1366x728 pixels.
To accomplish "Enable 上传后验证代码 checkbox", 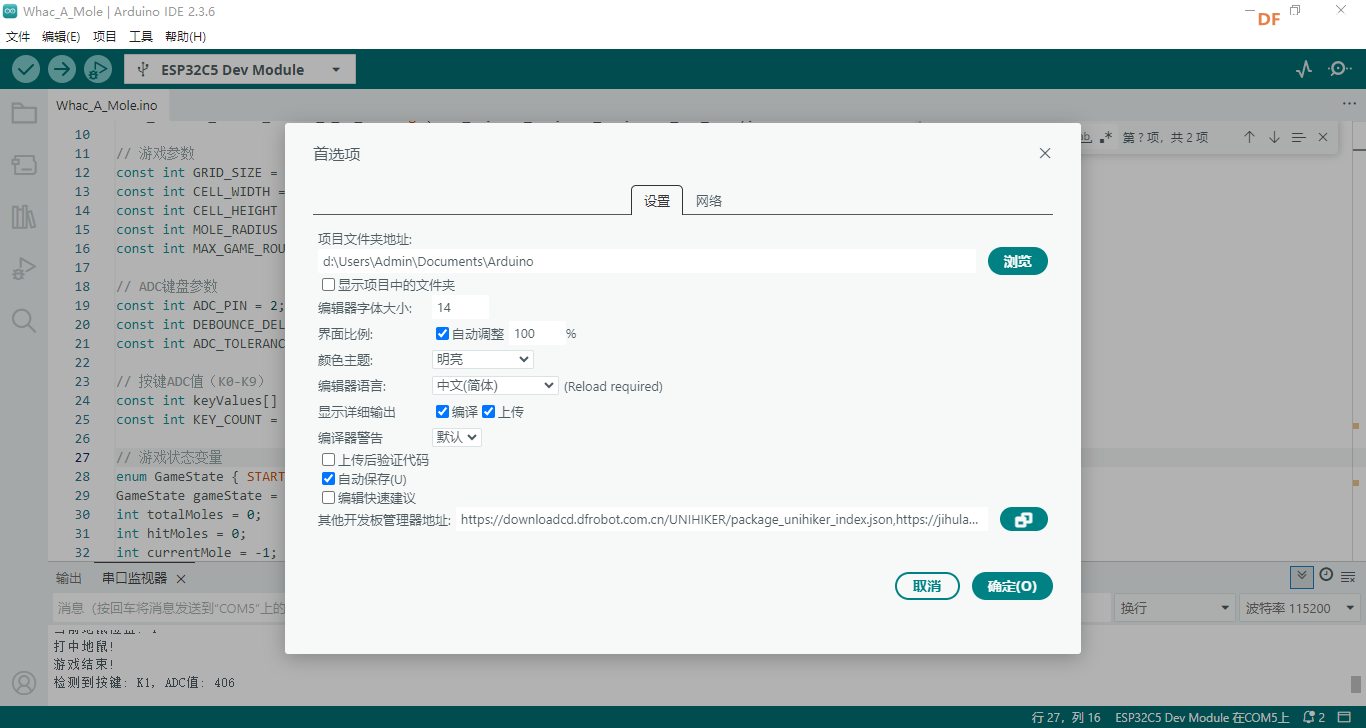I will click(329, 460).
